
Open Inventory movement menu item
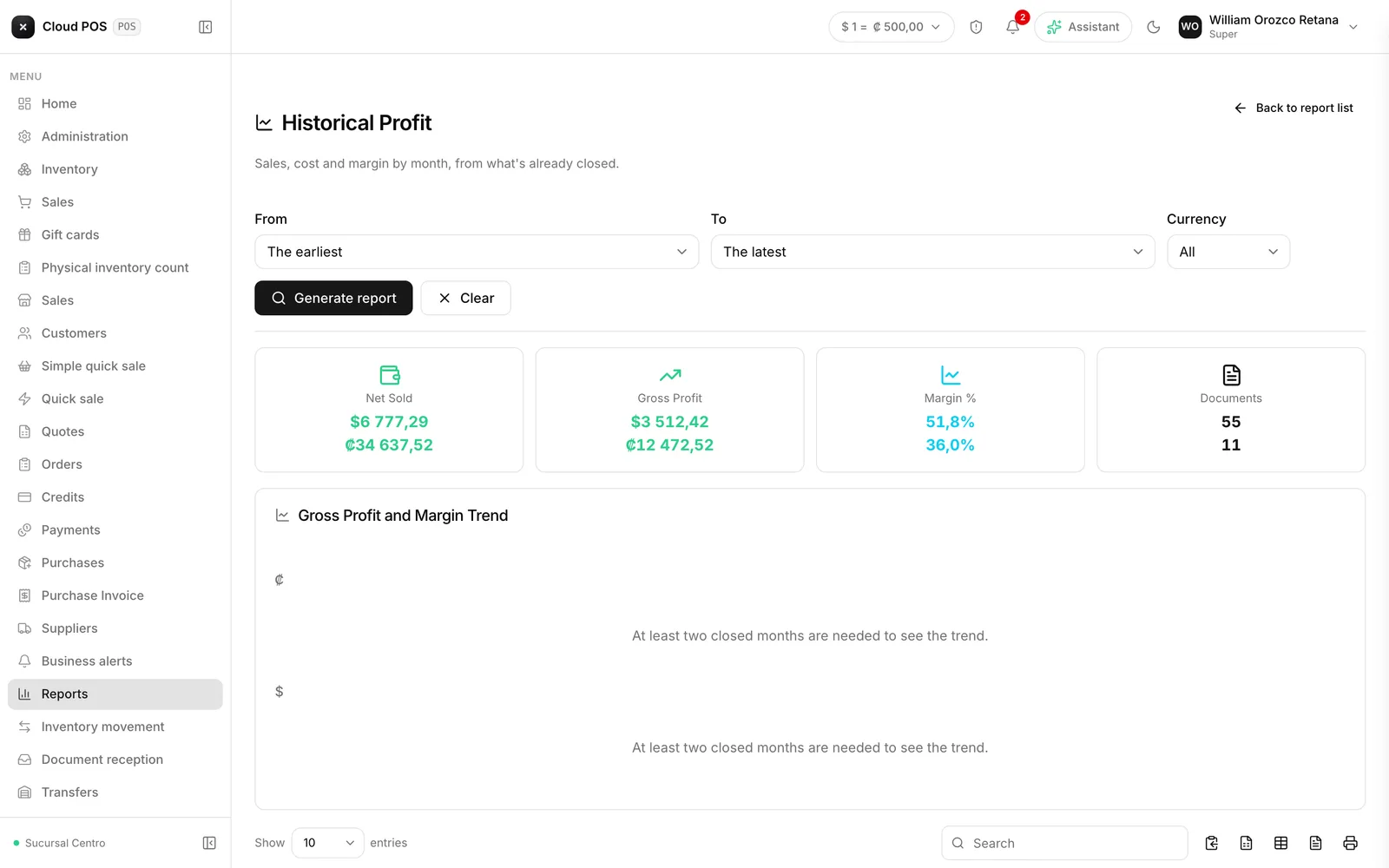[115, 727]
